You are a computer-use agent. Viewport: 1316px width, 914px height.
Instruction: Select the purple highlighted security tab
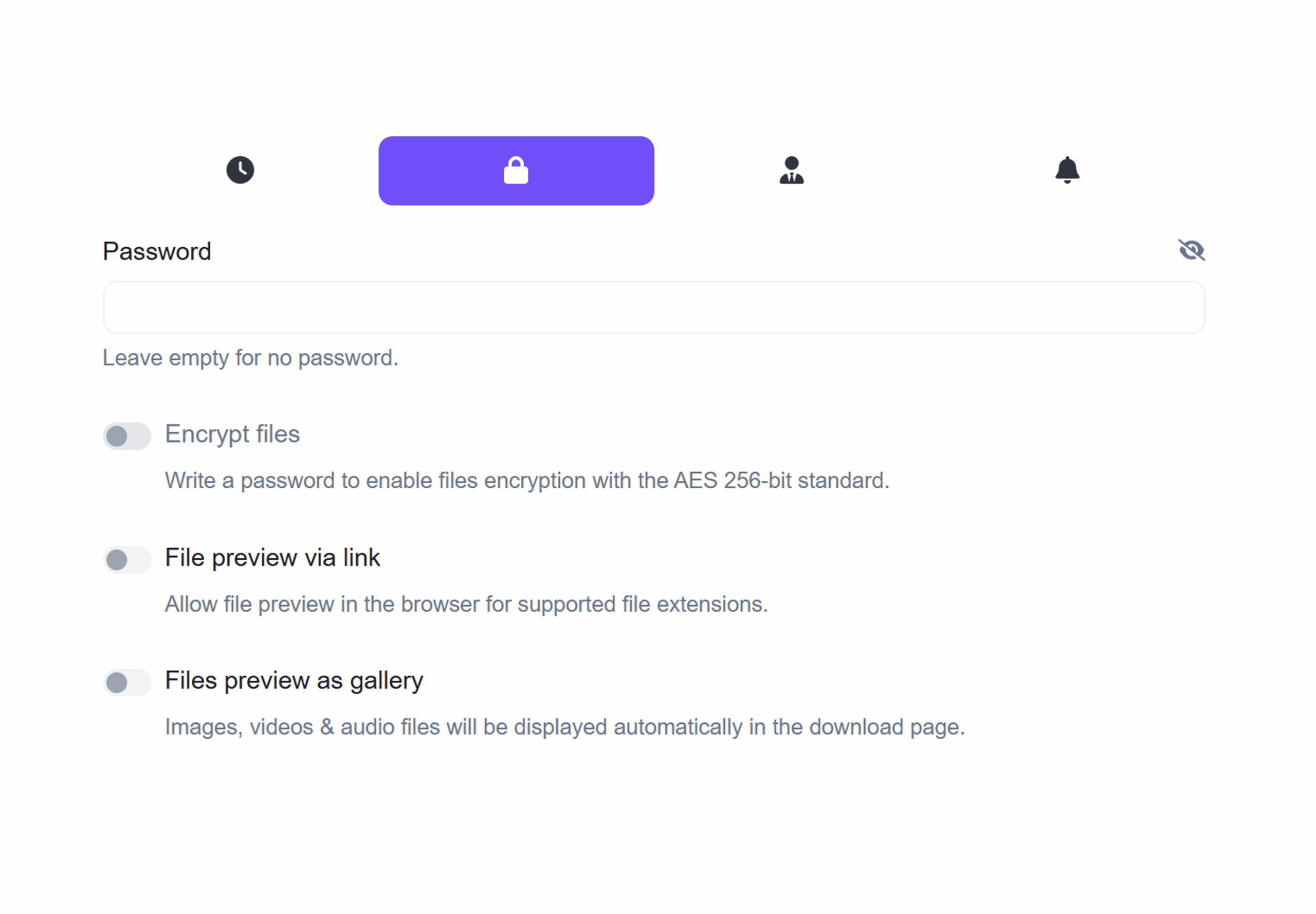click(x=516, y=171)
